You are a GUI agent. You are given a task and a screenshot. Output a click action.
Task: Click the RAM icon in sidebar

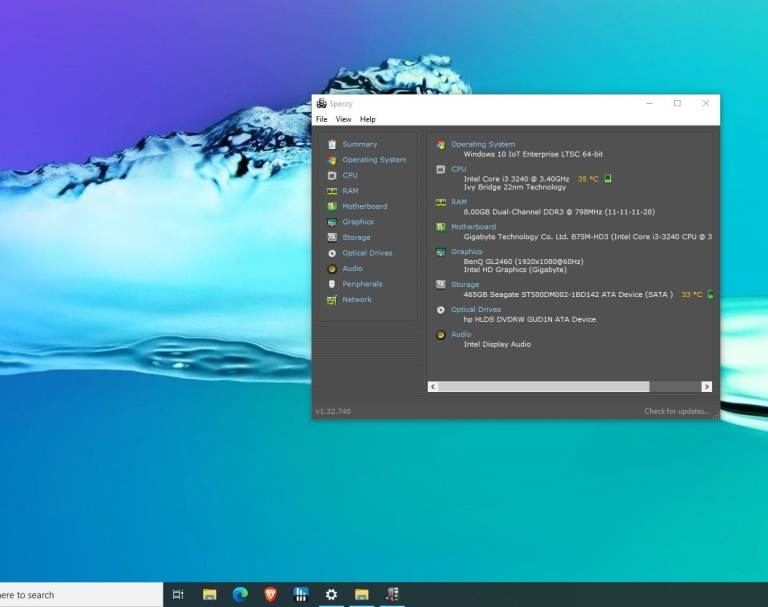click(x=332, y=191)
